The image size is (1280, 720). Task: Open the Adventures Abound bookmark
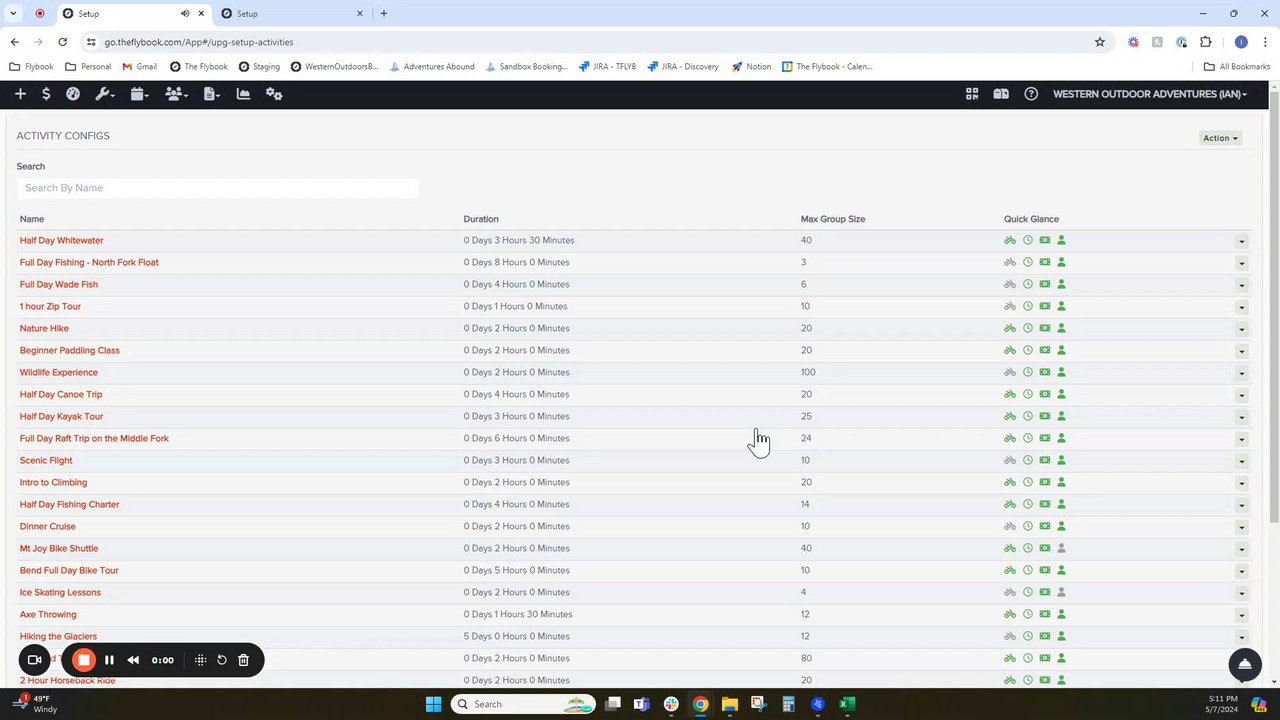tap(432, 67)
